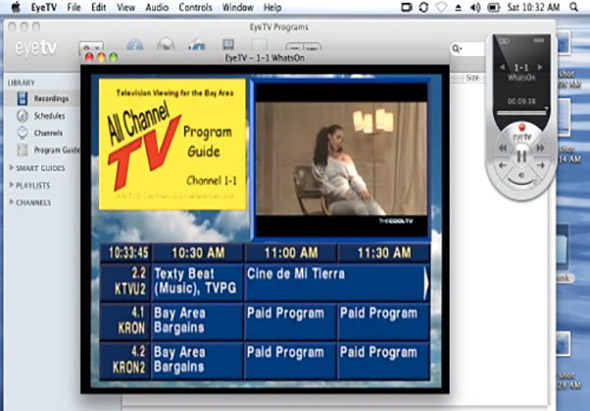Open the File menu
The width and height of the screenshot is (590, 411).
(74, 8)
